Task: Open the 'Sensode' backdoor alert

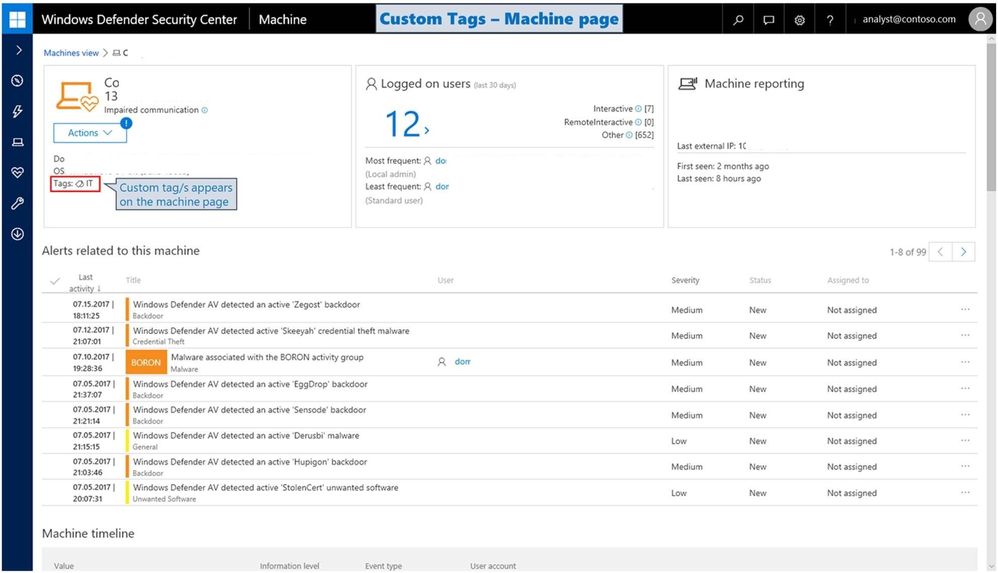Action: 250,410
